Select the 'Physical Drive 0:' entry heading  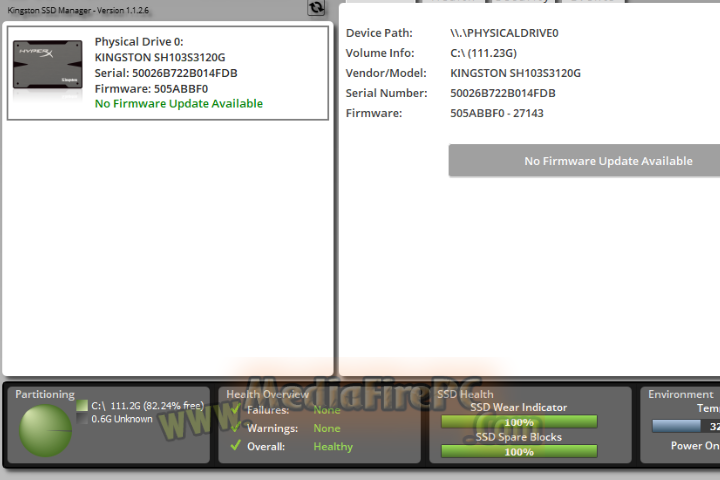[139, 42]
